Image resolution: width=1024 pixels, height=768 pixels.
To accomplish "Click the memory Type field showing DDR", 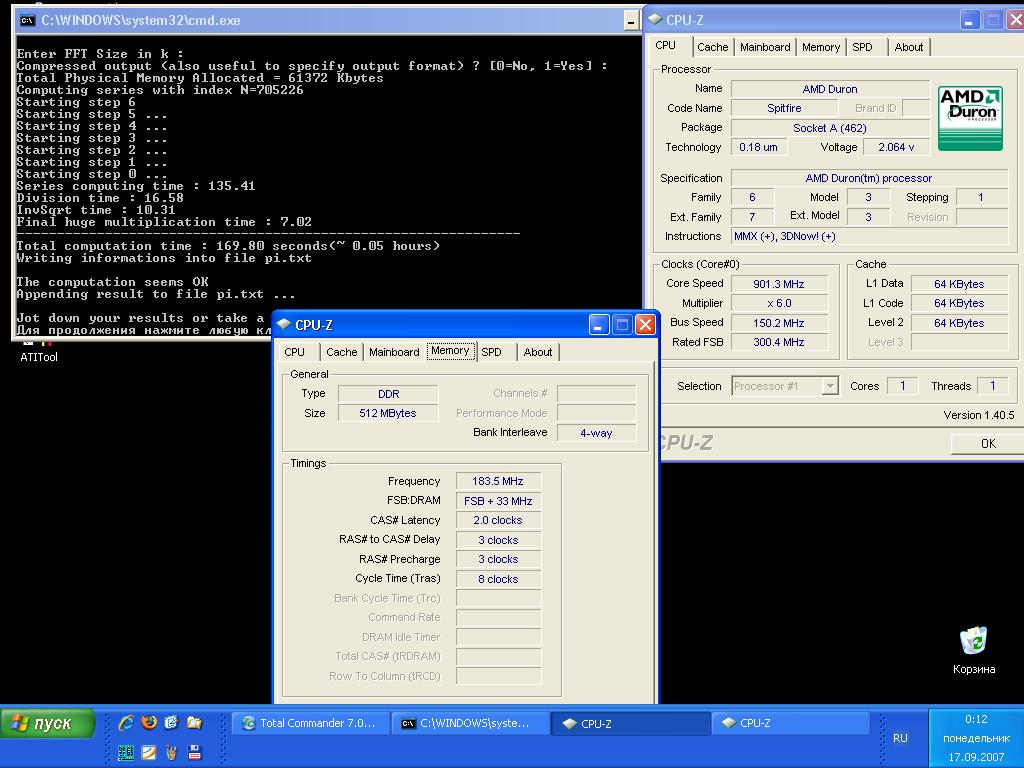I will click(x=388, y=394).
